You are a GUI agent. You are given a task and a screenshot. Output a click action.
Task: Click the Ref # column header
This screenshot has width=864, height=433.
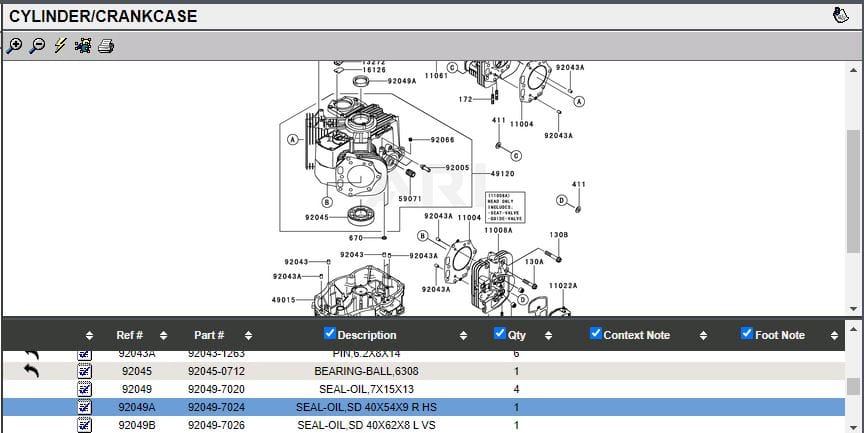[129, 335]
